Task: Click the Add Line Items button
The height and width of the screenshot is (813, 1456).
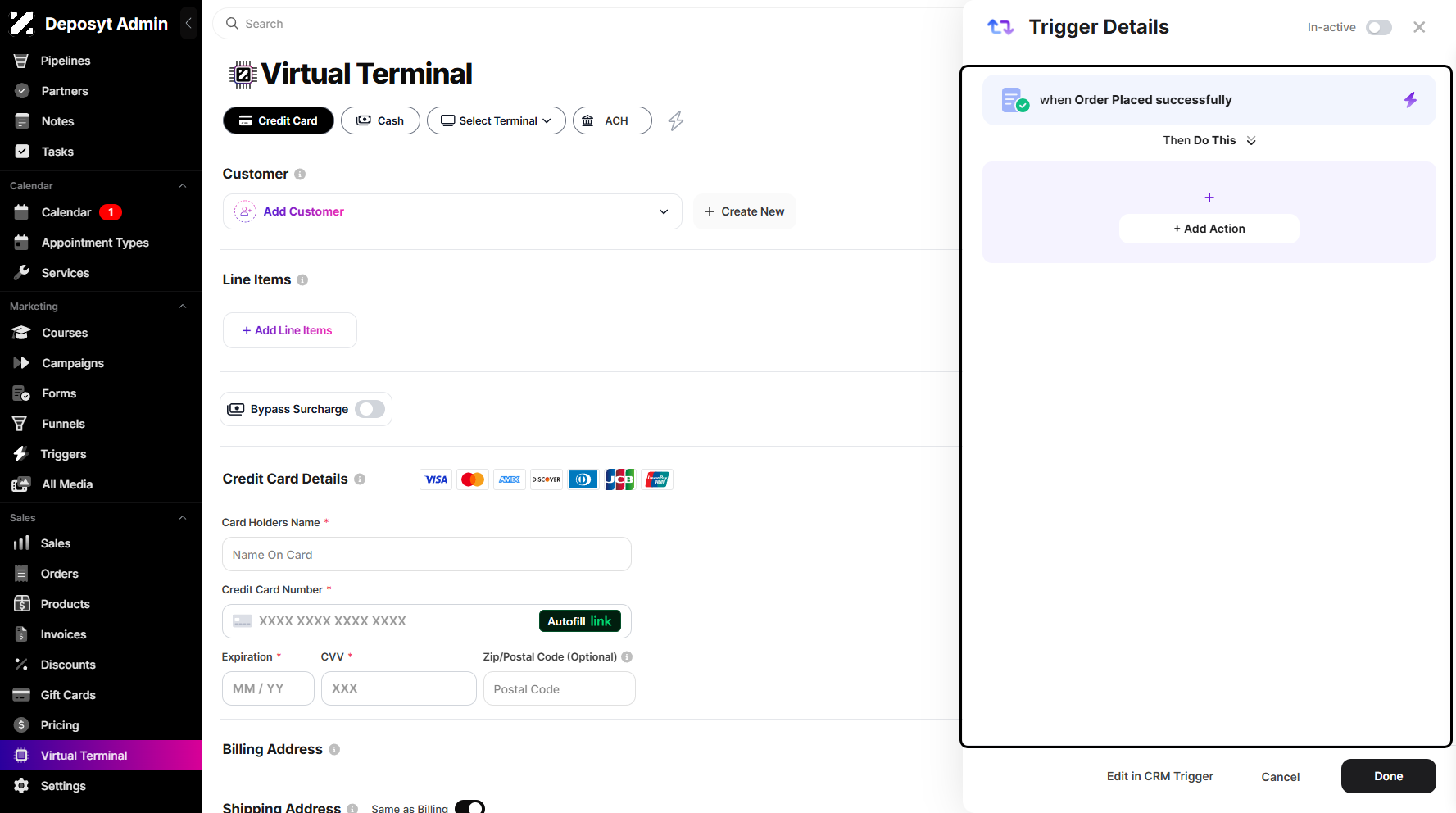Action: [x=290, y=330]
